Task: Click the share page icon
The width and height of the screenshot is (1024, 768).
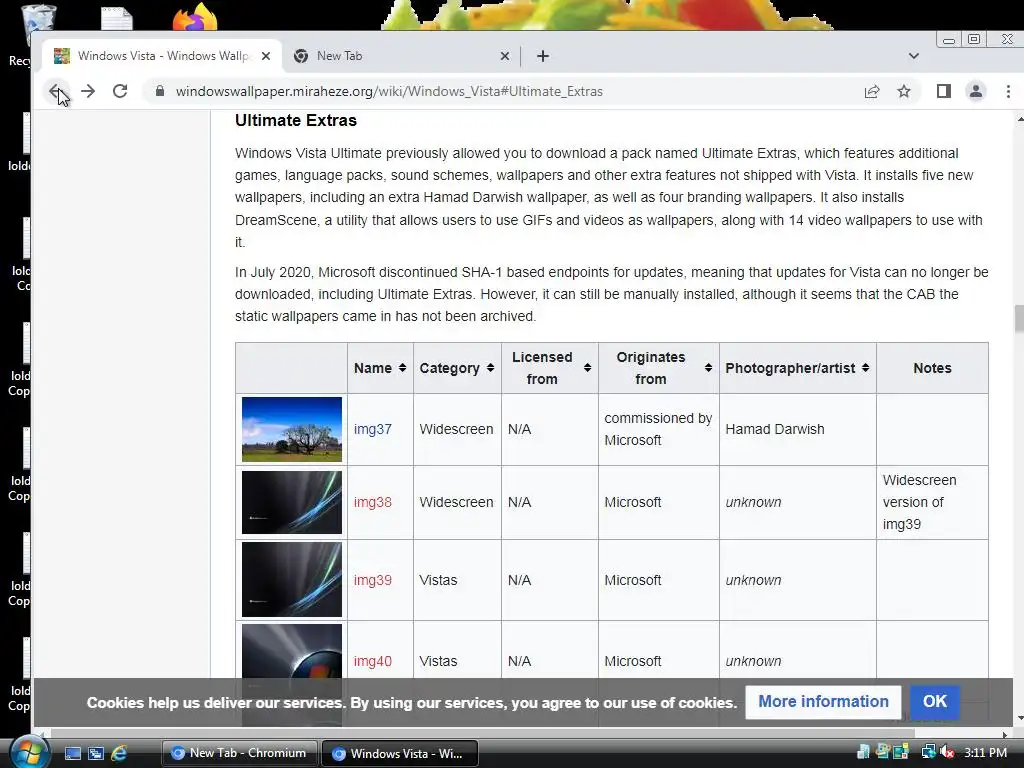Action: pyautogui.click(x=872, y=91)
